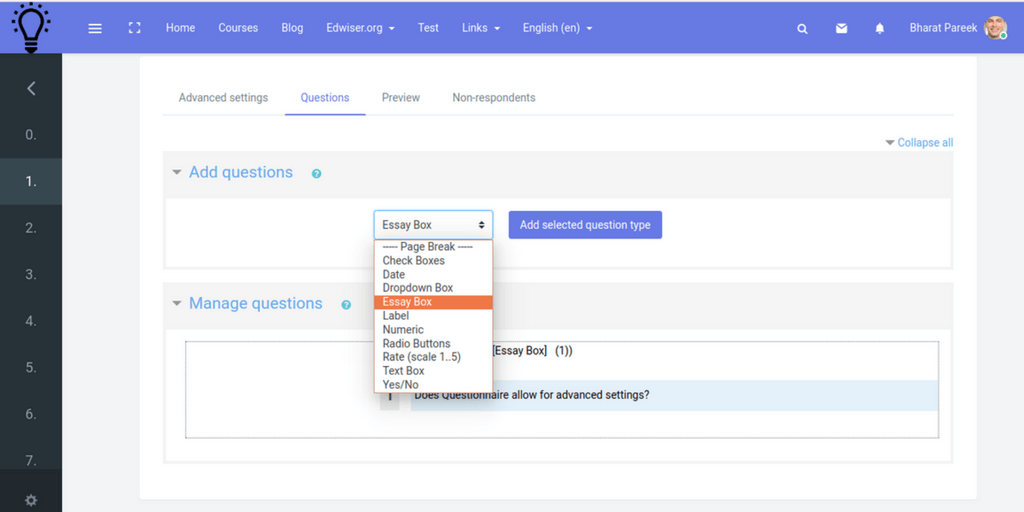
Task: Click the sidebar back chevron arrow
Action: pyautogui.click(x=31, y=88)
